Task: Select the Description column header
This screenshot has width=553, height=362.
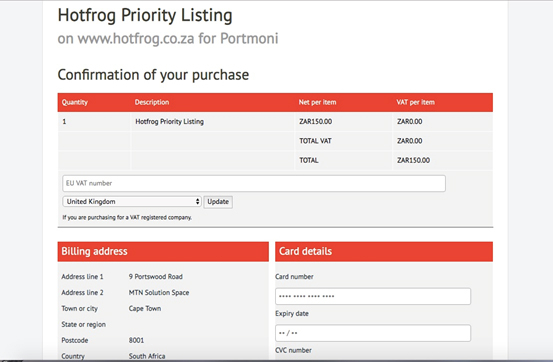Action: [152, 102]
